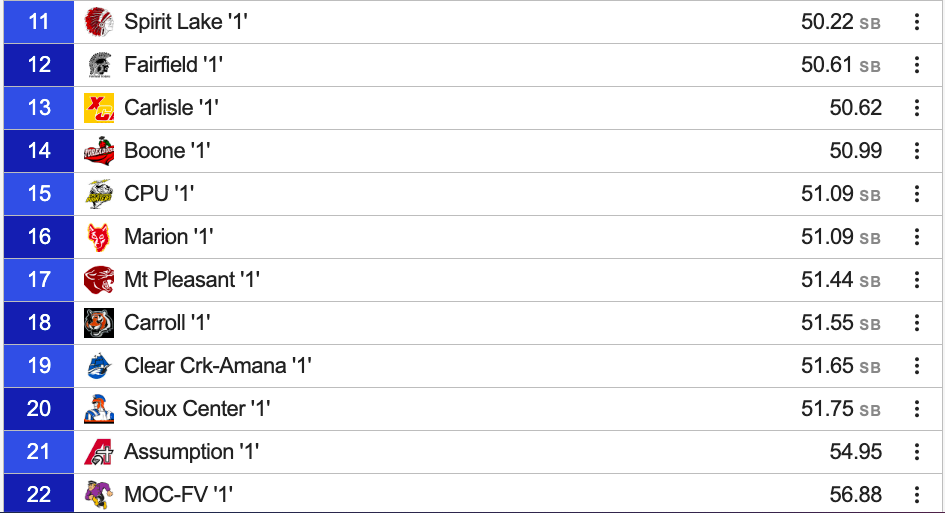Open more options for Clear Crk-Amana row
945x513 pixels.
(917, 365)
